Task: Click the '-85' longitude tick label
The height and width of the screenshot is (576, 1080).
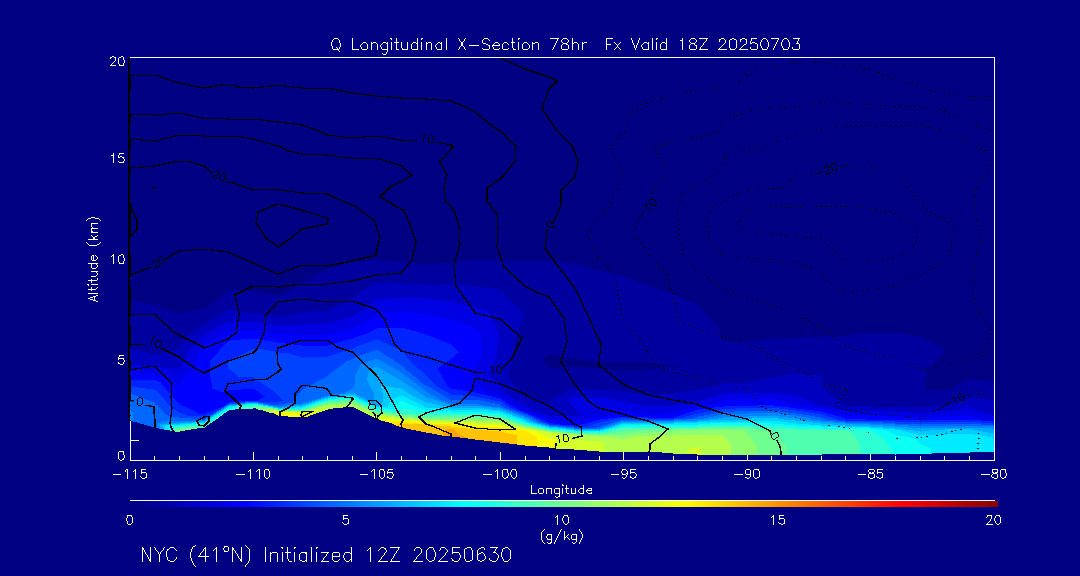Action: pyautogui.click(x=871, y=475)
